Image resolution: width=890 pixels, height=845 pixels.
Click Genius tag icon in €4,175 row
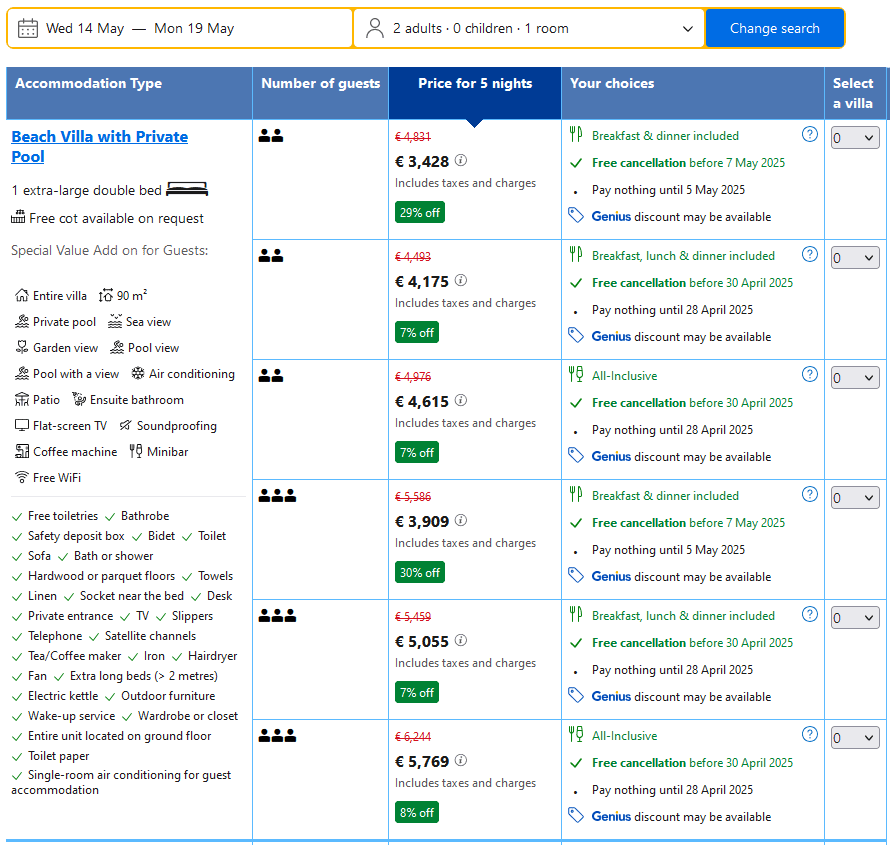point(576,335)
